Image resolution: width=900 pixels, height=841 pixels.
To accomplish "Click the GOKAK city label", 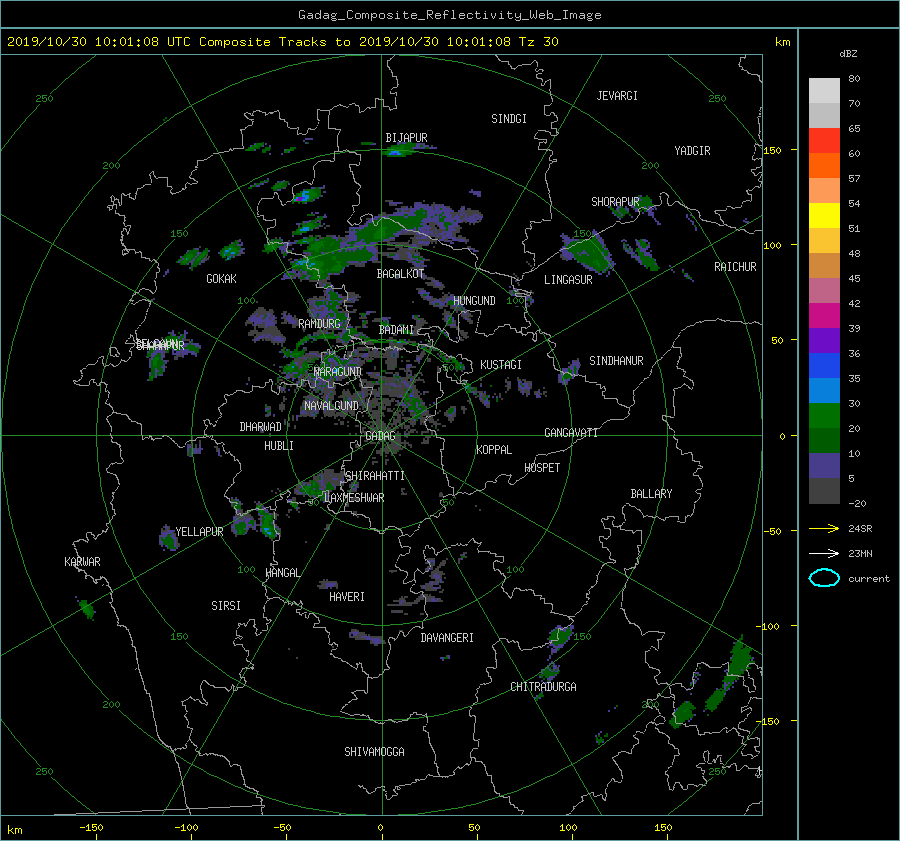I will [221, 279].
